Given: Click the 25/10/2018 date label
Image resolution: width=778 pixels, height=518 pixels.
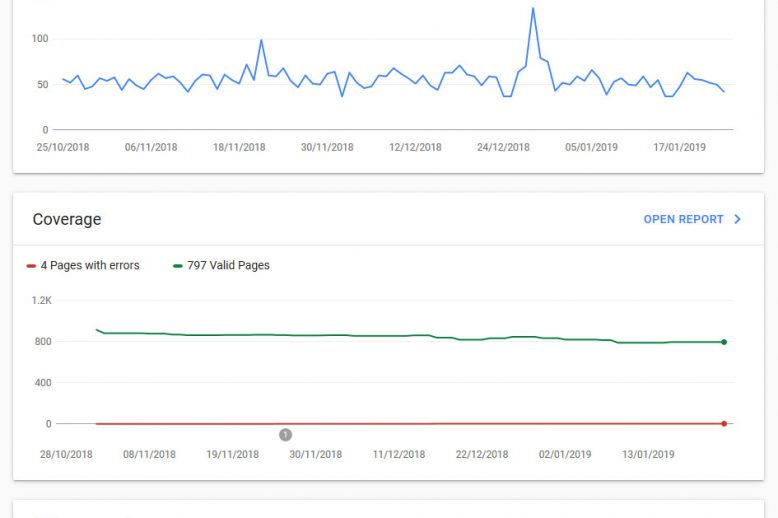Looking at the screenshot, I should [x=63, y=147].
